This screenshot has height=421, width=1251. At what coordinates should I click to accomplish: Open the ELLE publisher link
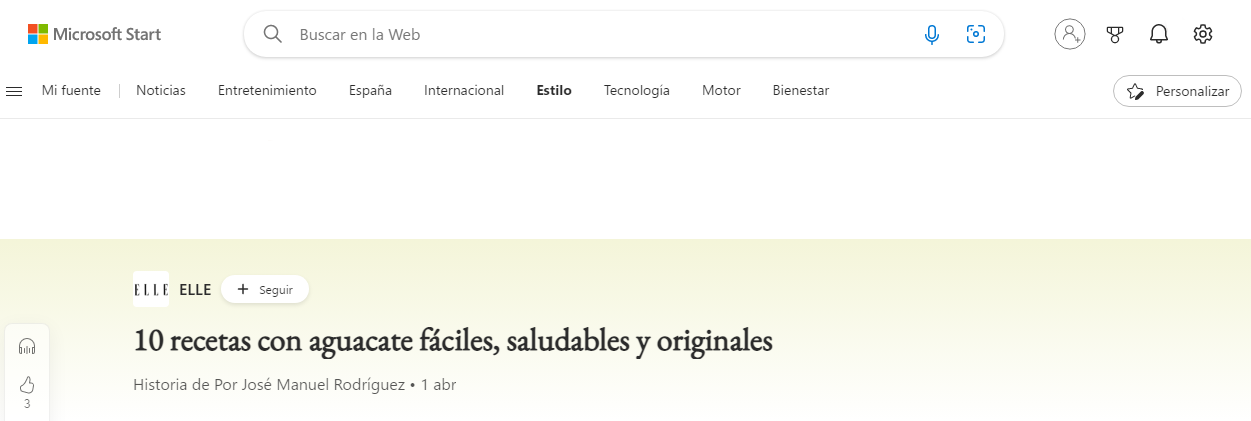click(195, 289)
